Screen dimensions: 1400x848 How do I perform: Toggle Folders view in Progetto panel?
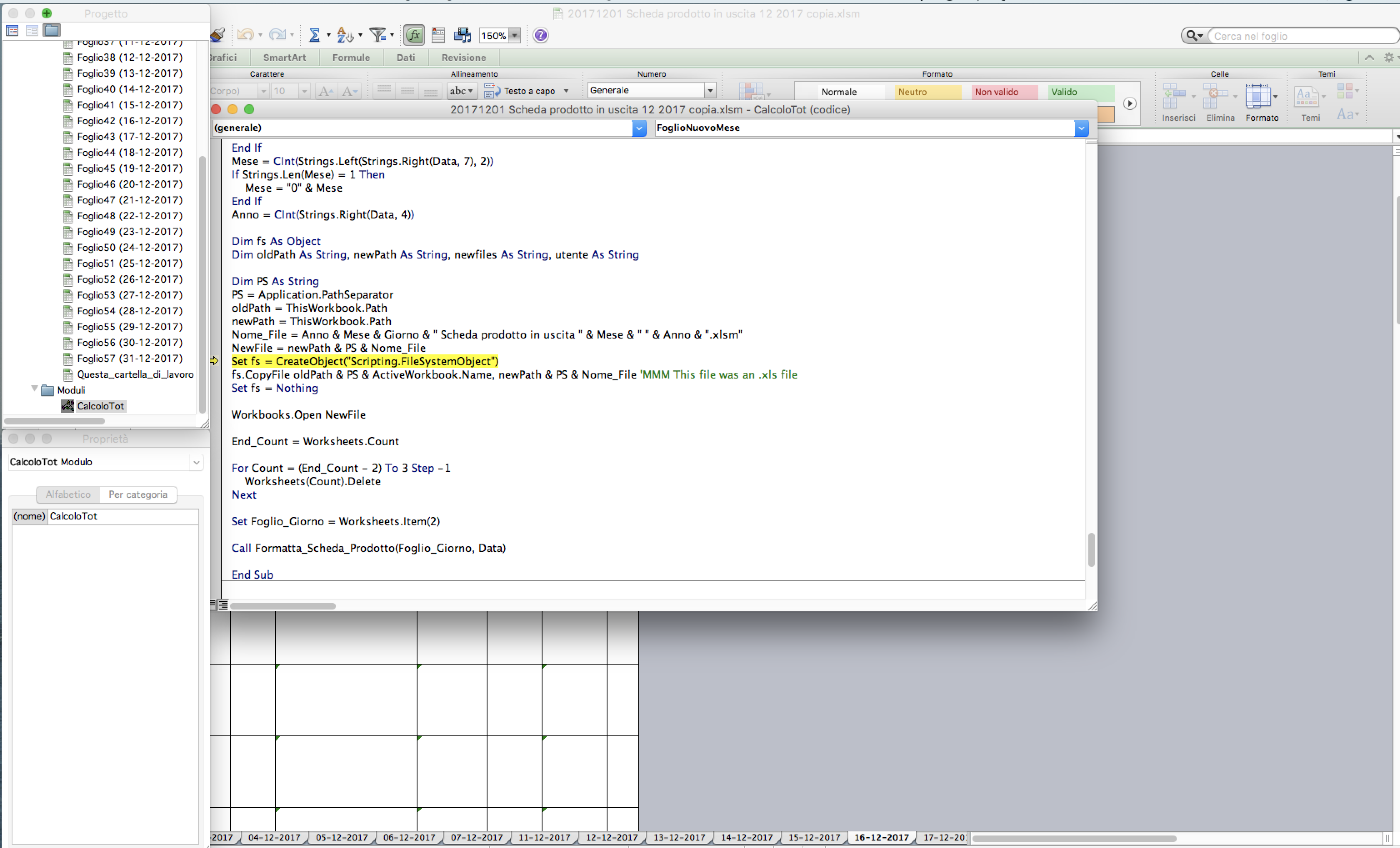pyautogui.click(x=52, y=30)
